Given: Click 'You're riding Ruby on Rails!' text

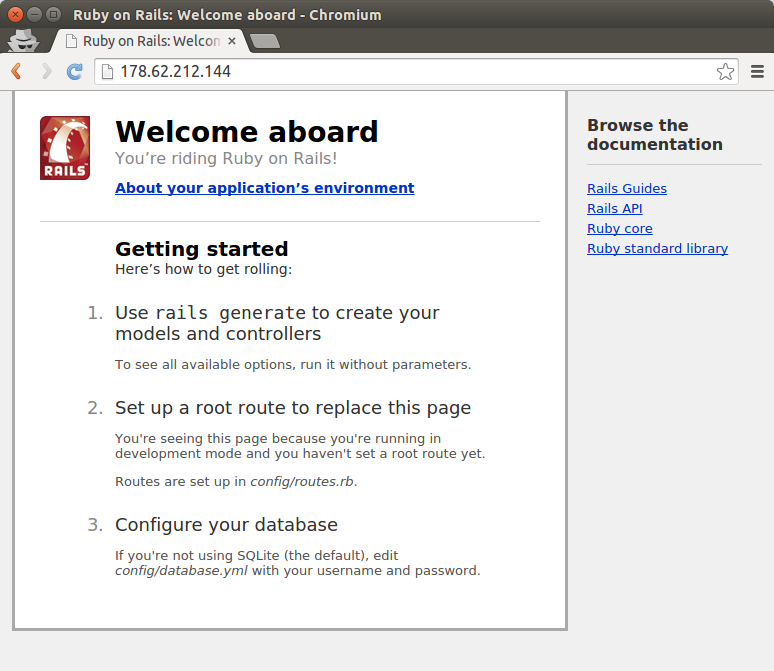Looking at the screenshot, I should 226,158.
